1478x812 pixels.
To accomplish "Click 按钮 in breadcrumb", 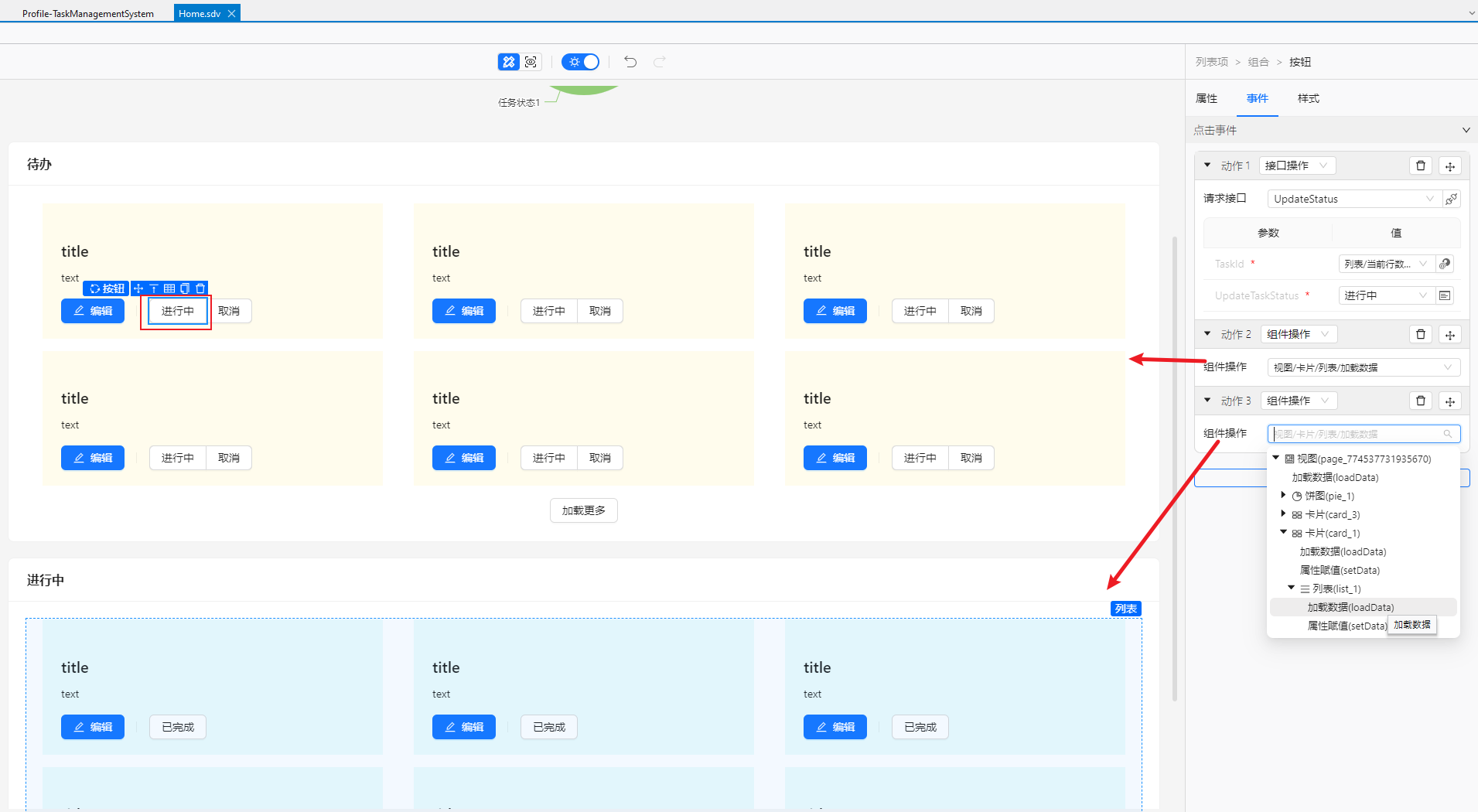I will 1300,62.
